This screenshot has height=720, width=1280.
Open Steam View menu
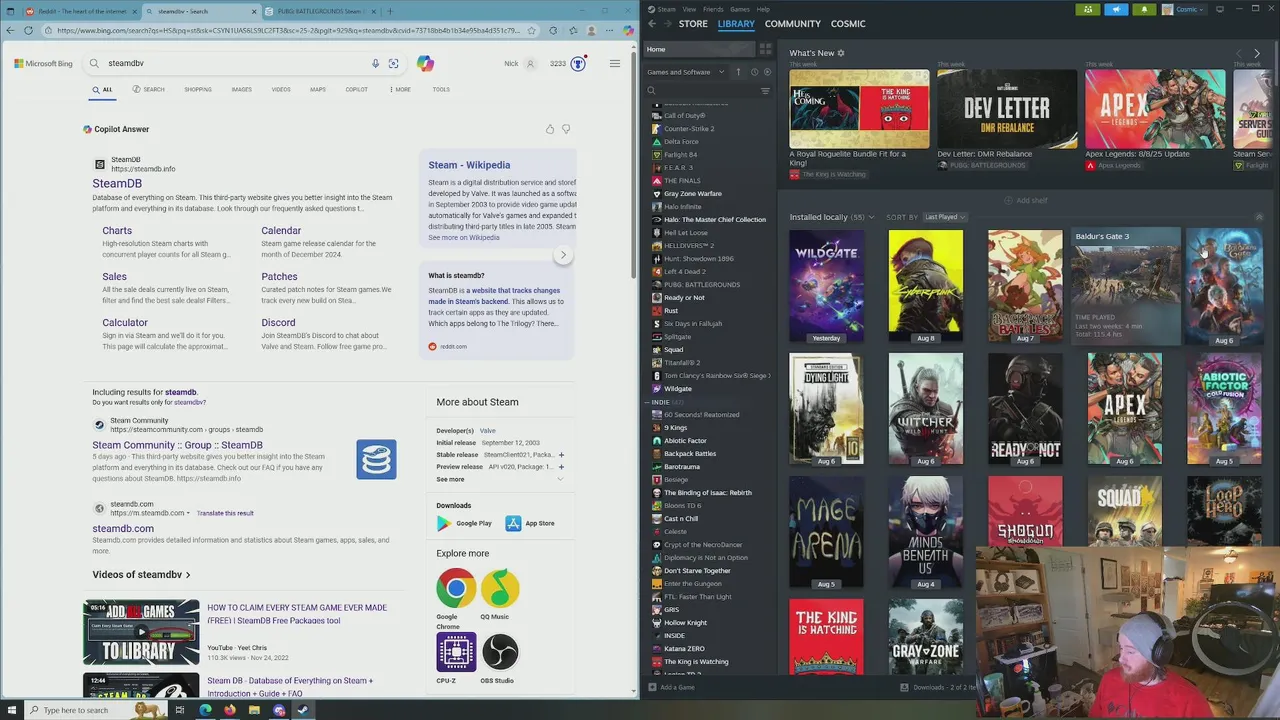click(x=689, y=9)
